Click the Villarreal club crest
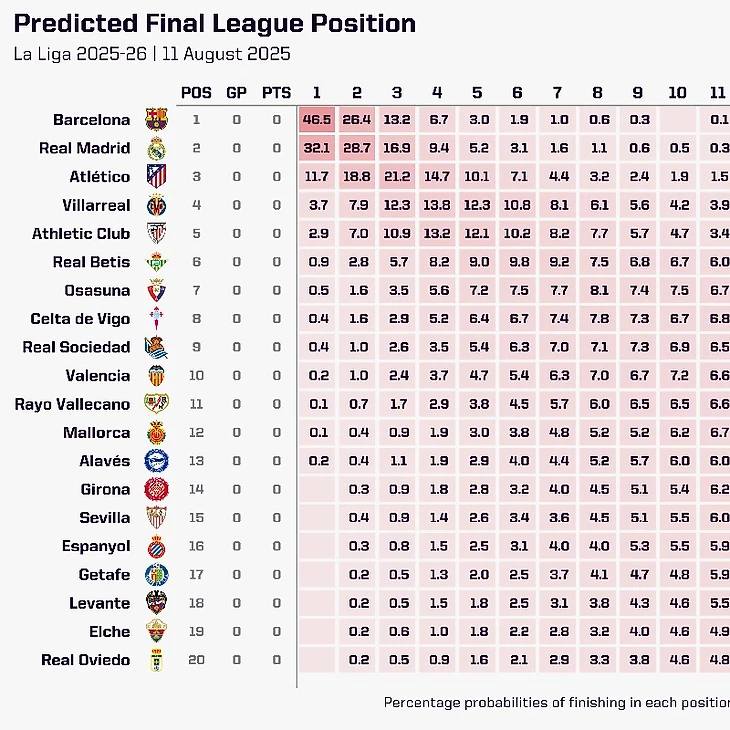Viewport: 730px width, 730px height. (157, 205)
